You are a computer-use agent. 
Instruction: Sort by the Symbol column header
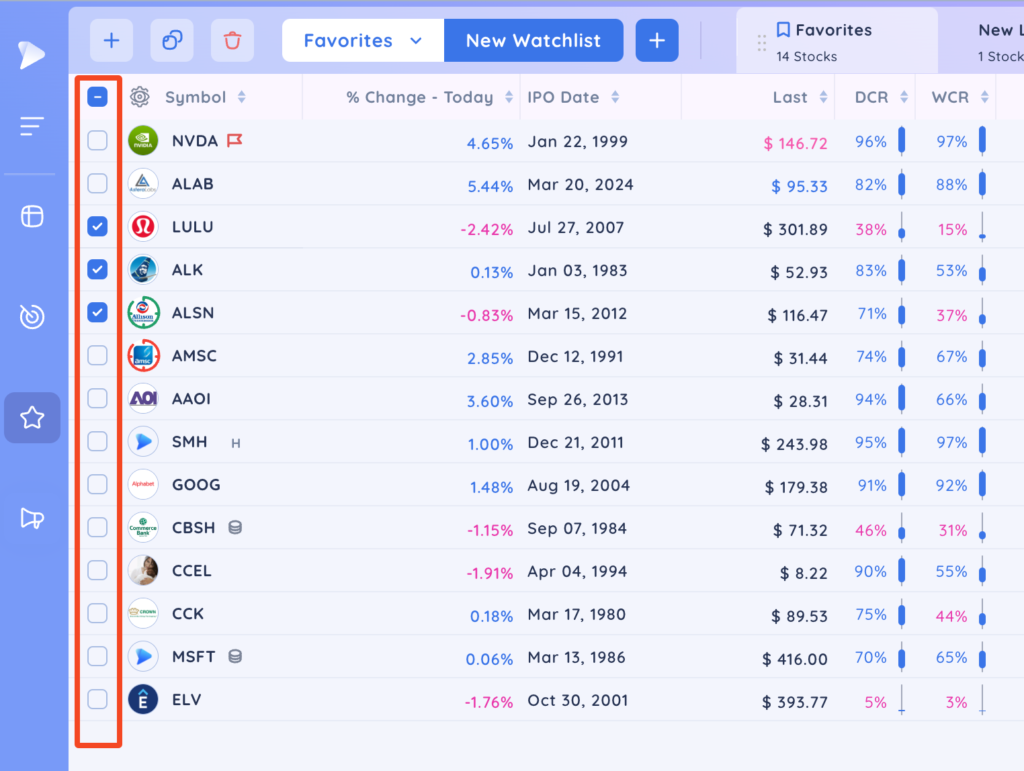click(195, 97)
